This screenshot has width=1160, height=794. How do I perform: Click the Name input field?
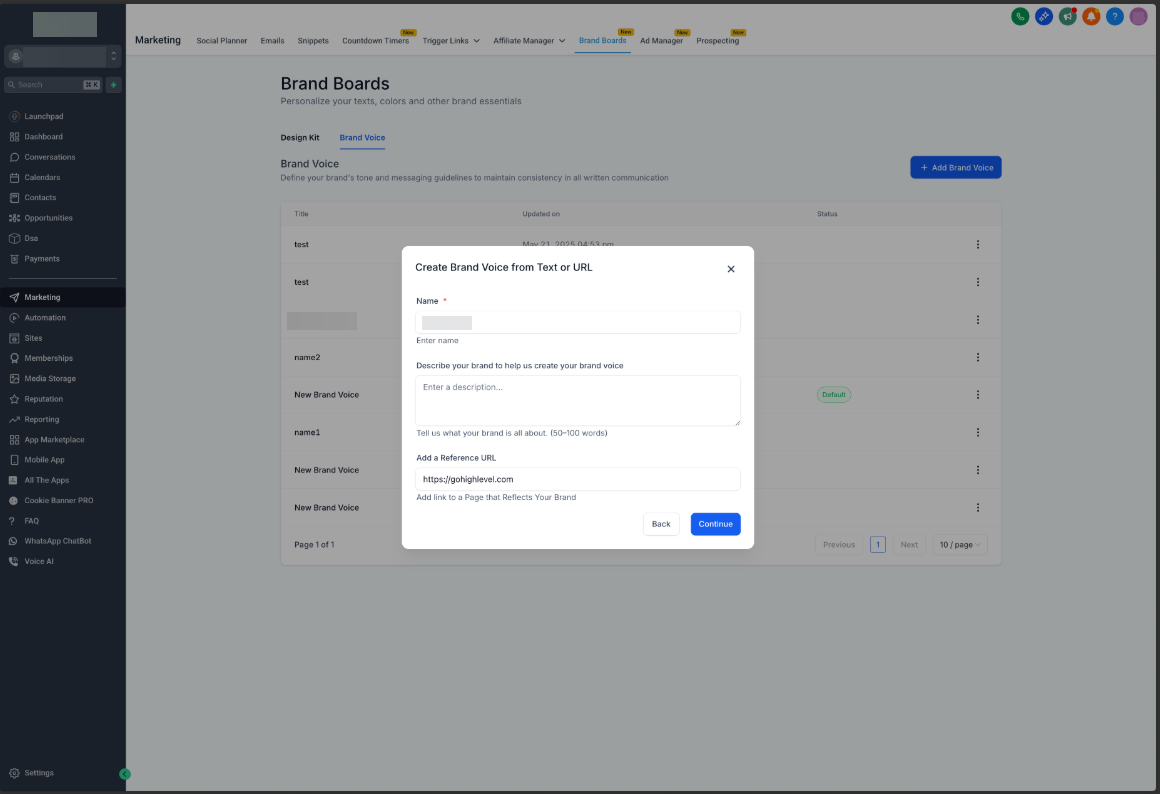pyautogui.click(x=578, y=323)
